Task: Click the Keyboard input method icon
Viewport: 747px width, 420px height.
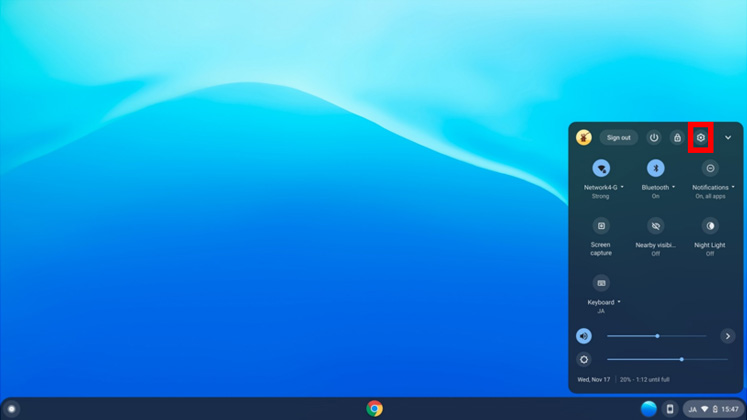Action: point(601,283)
